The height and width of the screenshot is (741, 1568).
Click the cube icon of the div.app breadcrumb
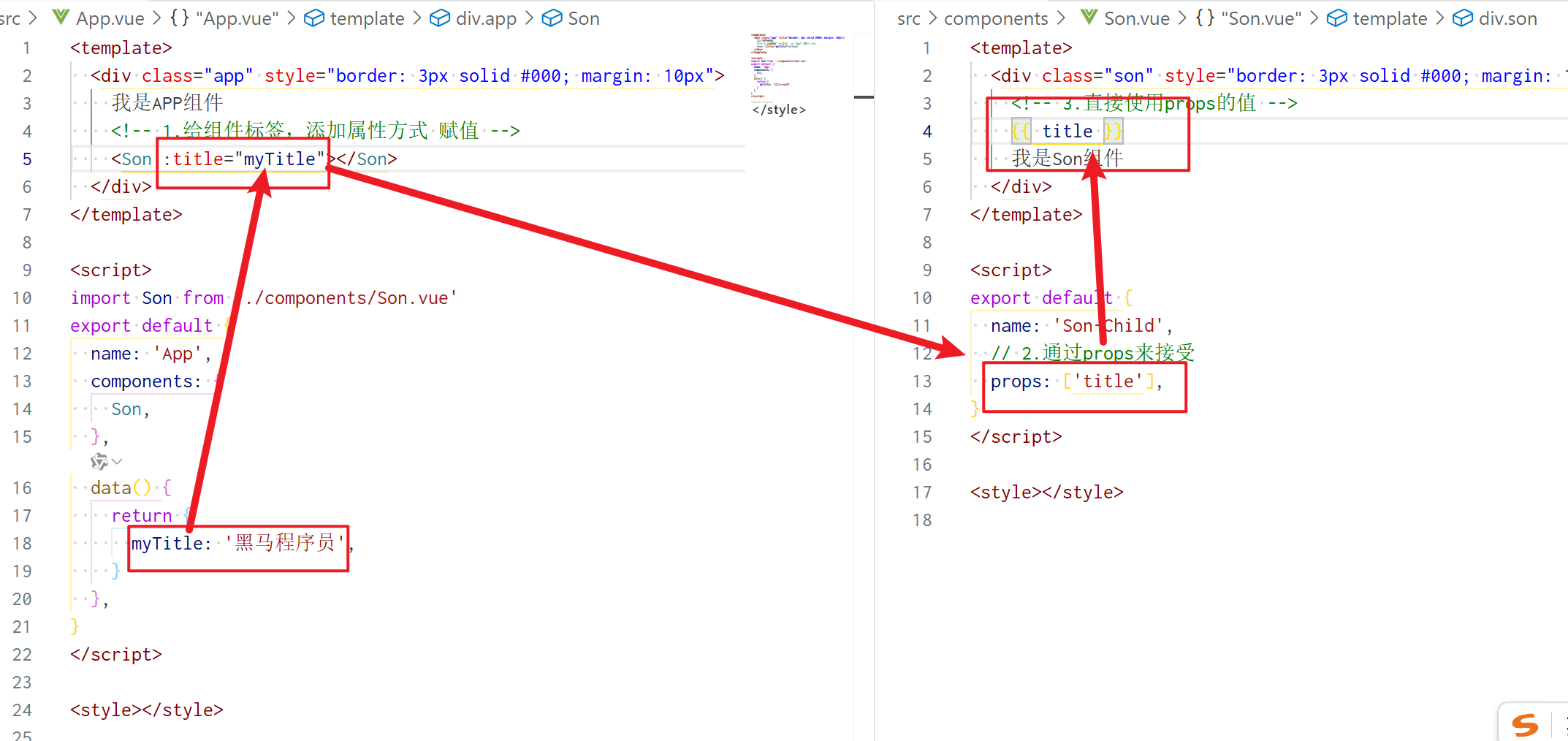pyautogui.click(x=440, y=18)
